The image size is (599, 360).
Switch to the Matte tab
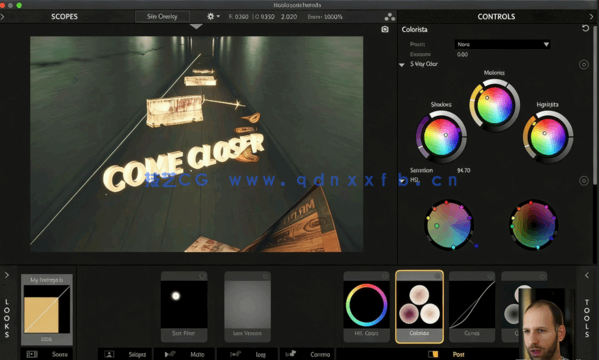coord(185,354)
